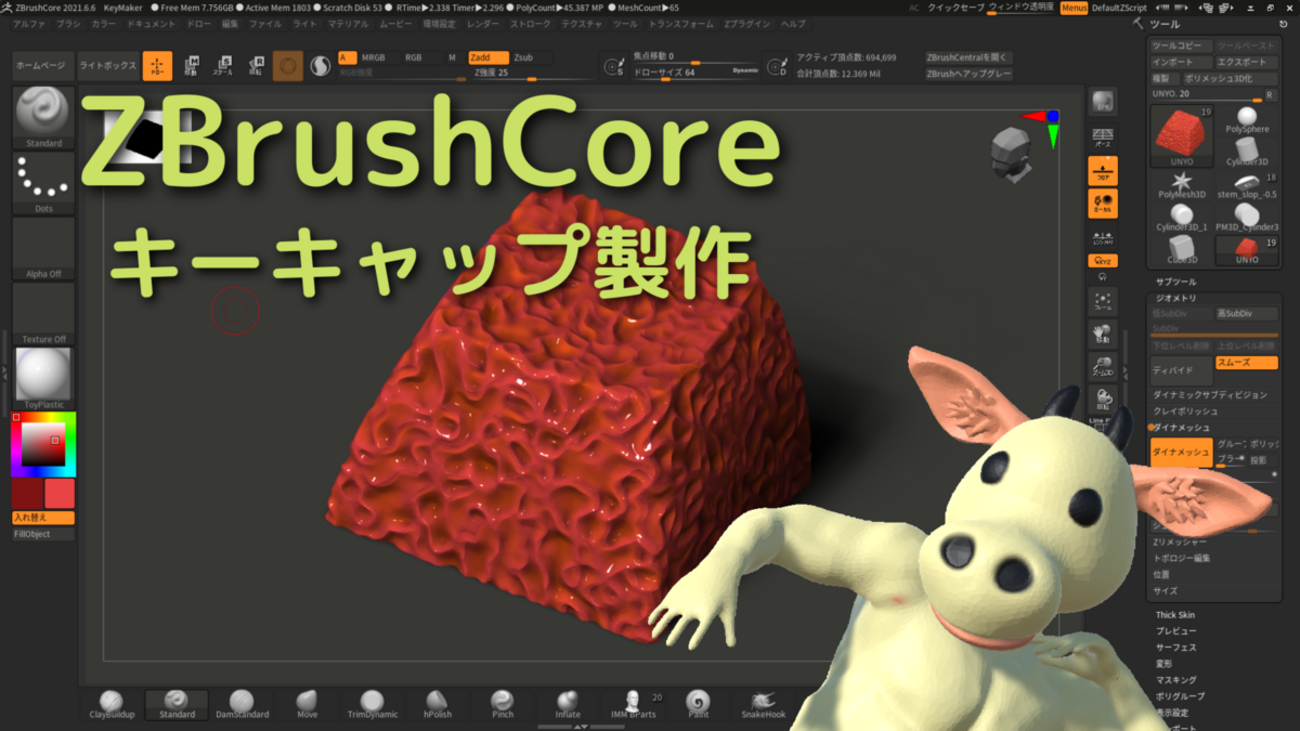Adjust the Z強度 intensity slider

pos(533,74)
